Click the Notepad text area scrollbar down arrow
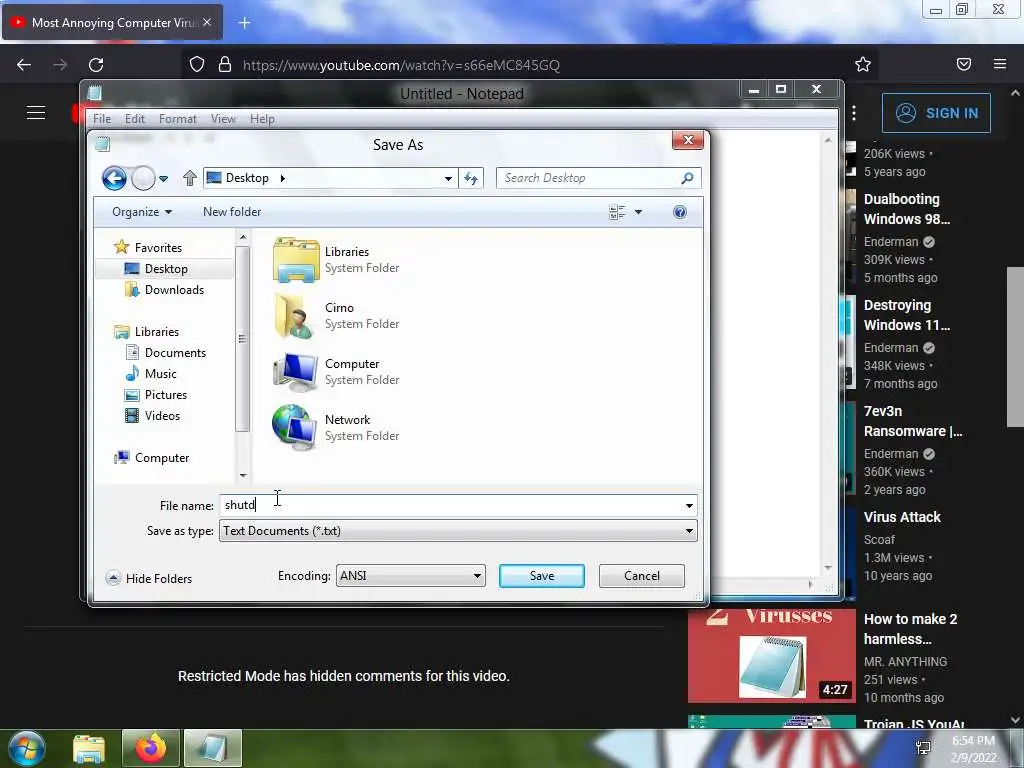1024x768 pixels. pos(828,568)
